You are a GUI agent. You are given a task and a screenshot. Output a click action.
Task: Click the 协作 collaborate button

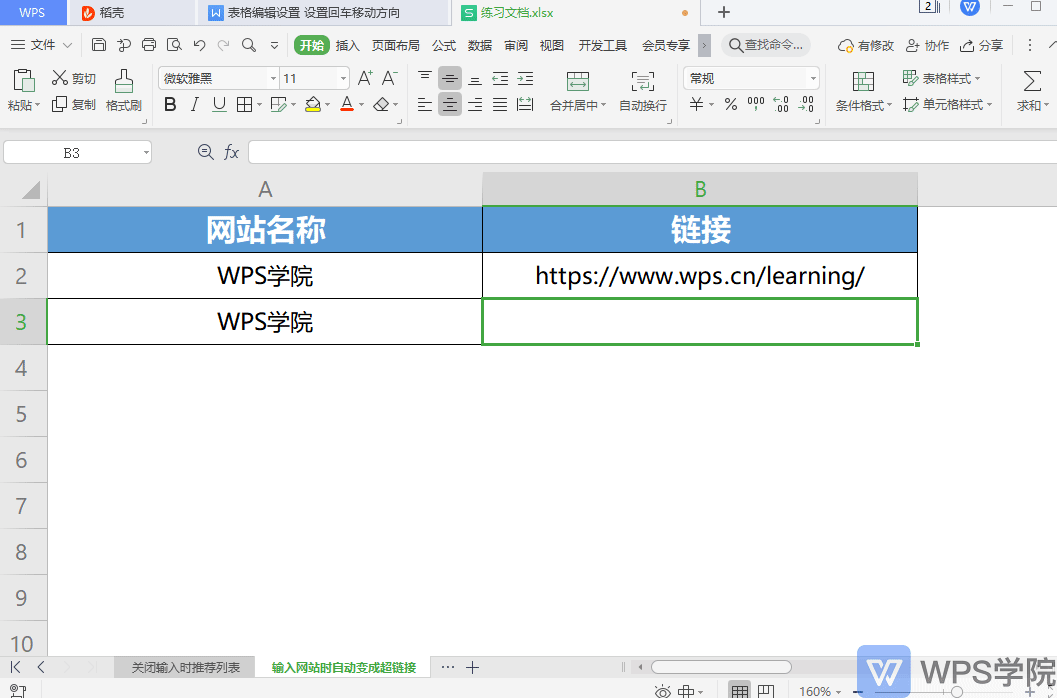[927, 45]
